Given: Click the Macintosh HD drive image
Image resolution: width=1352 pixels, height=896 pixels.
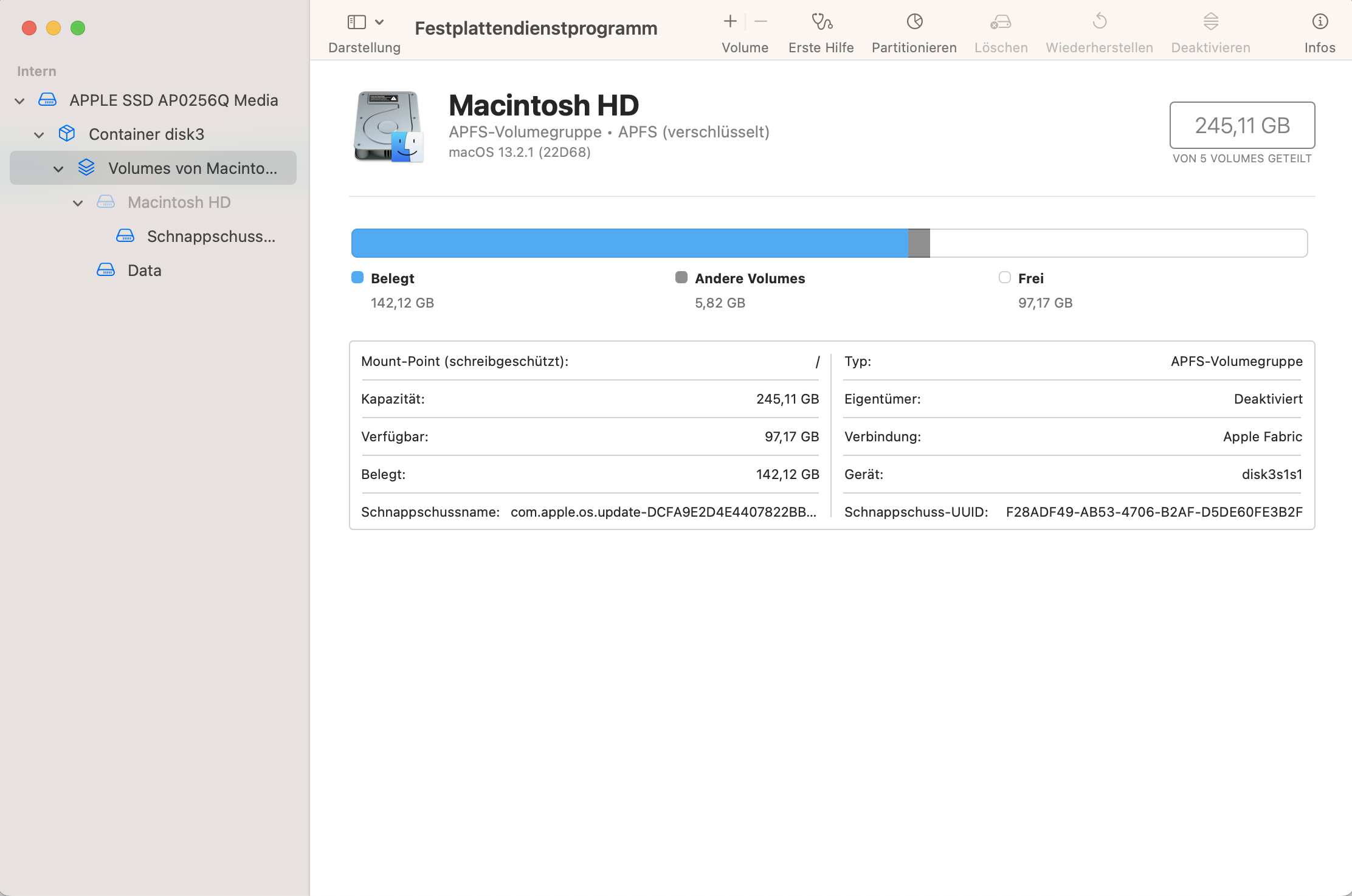Looking at the screenshot, I should [388, 126].
